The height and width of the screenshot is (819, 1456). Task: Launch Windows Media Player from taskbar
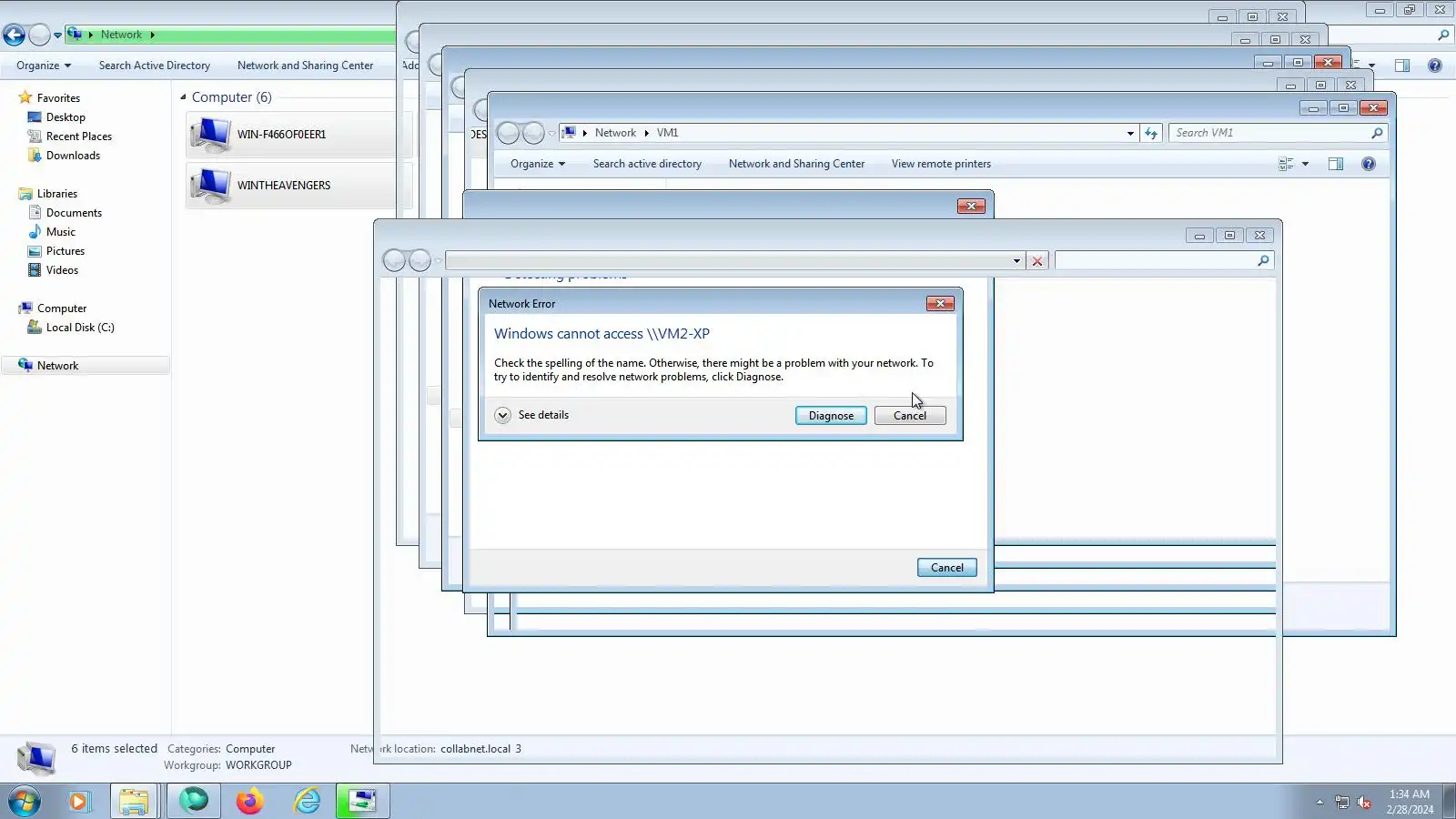tap(78, 801)
